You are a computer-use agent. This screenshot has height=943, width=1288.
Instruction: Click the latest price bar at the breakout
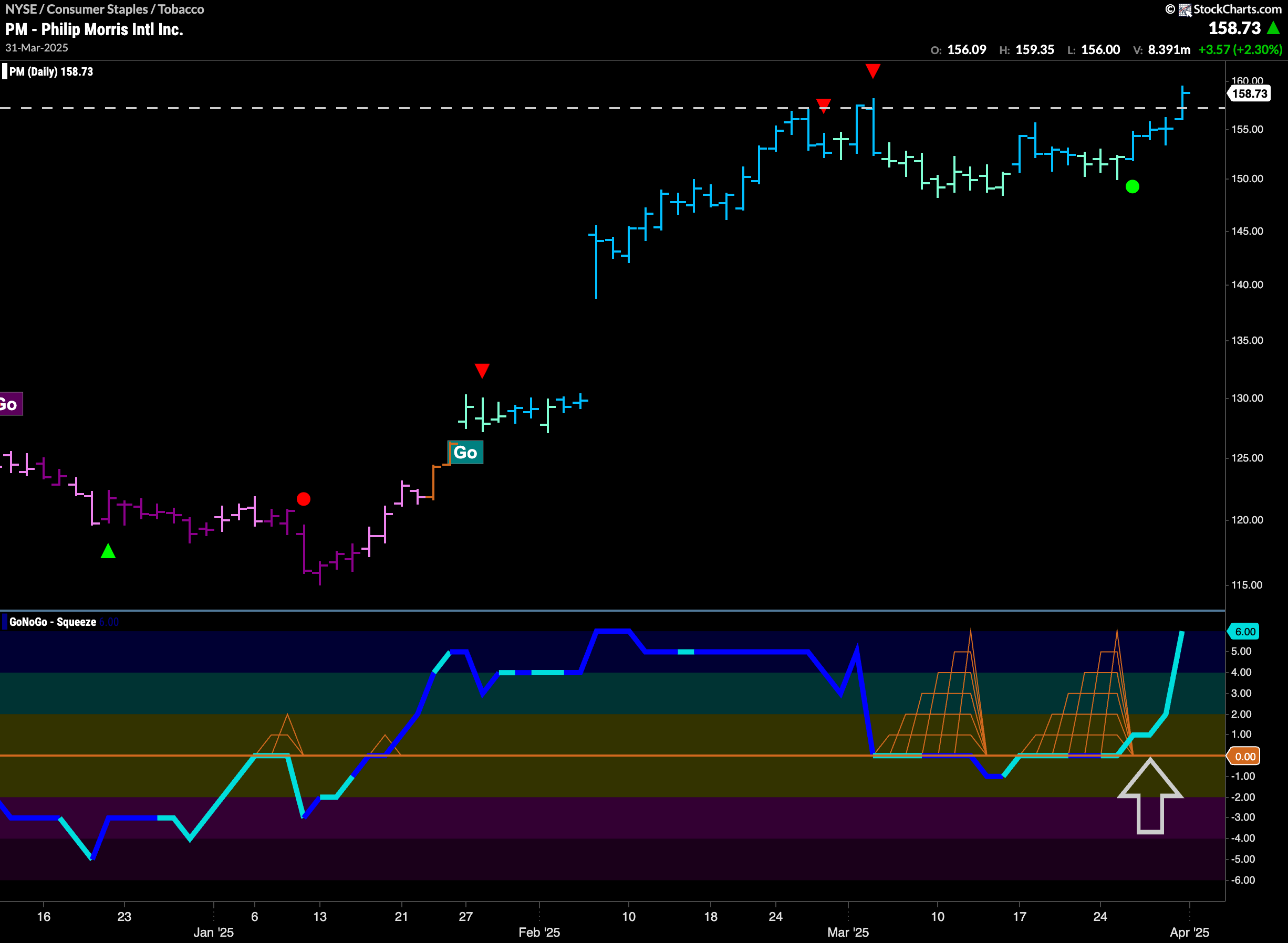pyautogui.click(x=1183, y=103)
